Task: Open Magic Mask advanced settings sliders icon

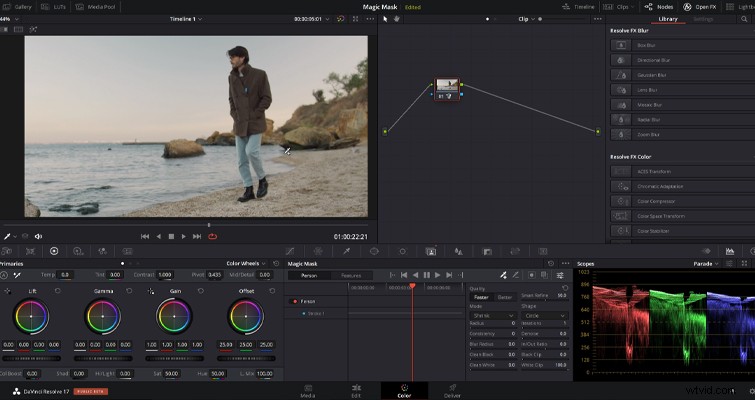Action: point(560,275)
